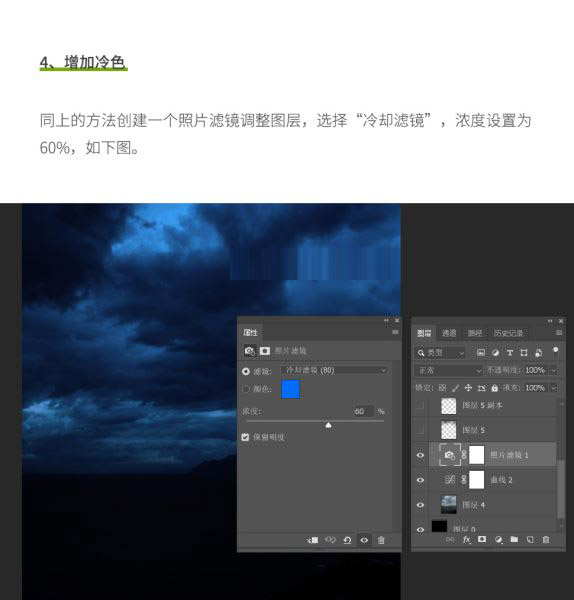Toggle 保留明度 checkbox
574x600 pixels.
click(245, 437)
